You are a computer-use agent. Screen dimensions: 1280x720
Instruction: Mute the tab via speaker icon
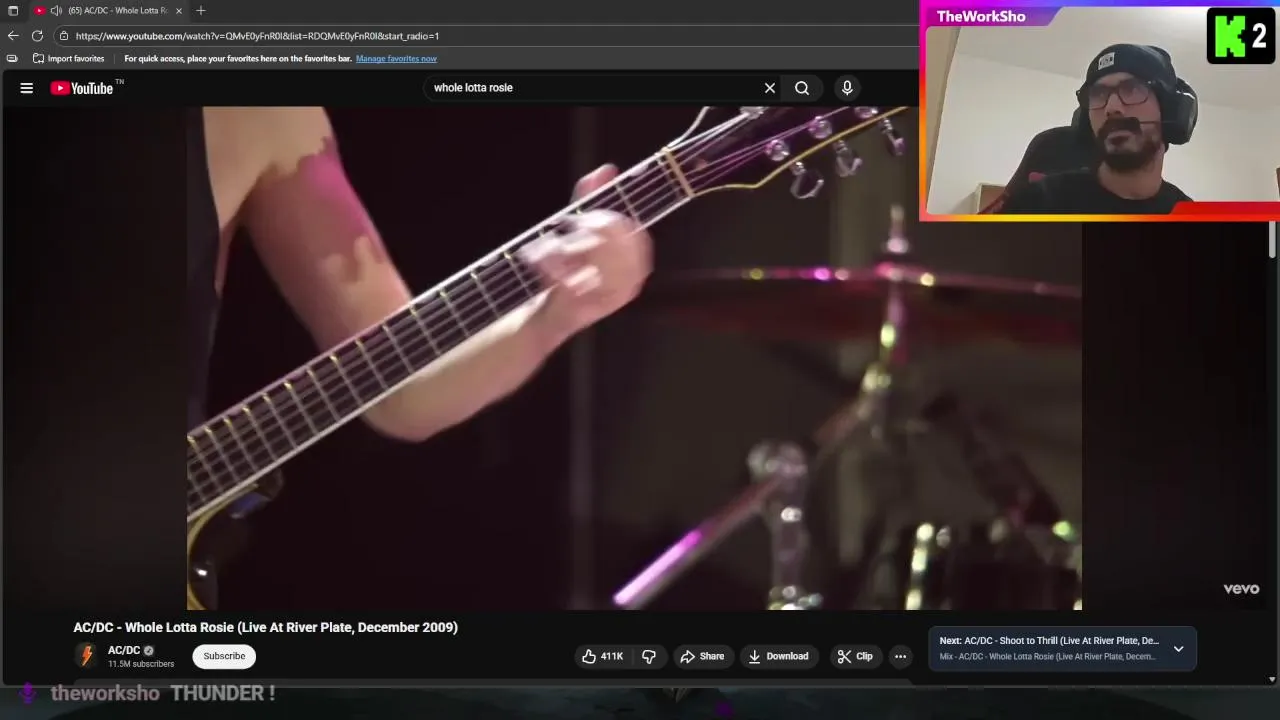[x=56, y=10]
